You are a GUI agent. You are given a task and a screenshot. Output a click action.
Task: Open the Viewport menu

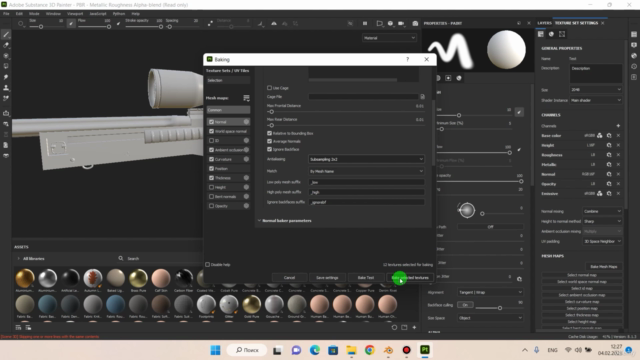[75, 14]
